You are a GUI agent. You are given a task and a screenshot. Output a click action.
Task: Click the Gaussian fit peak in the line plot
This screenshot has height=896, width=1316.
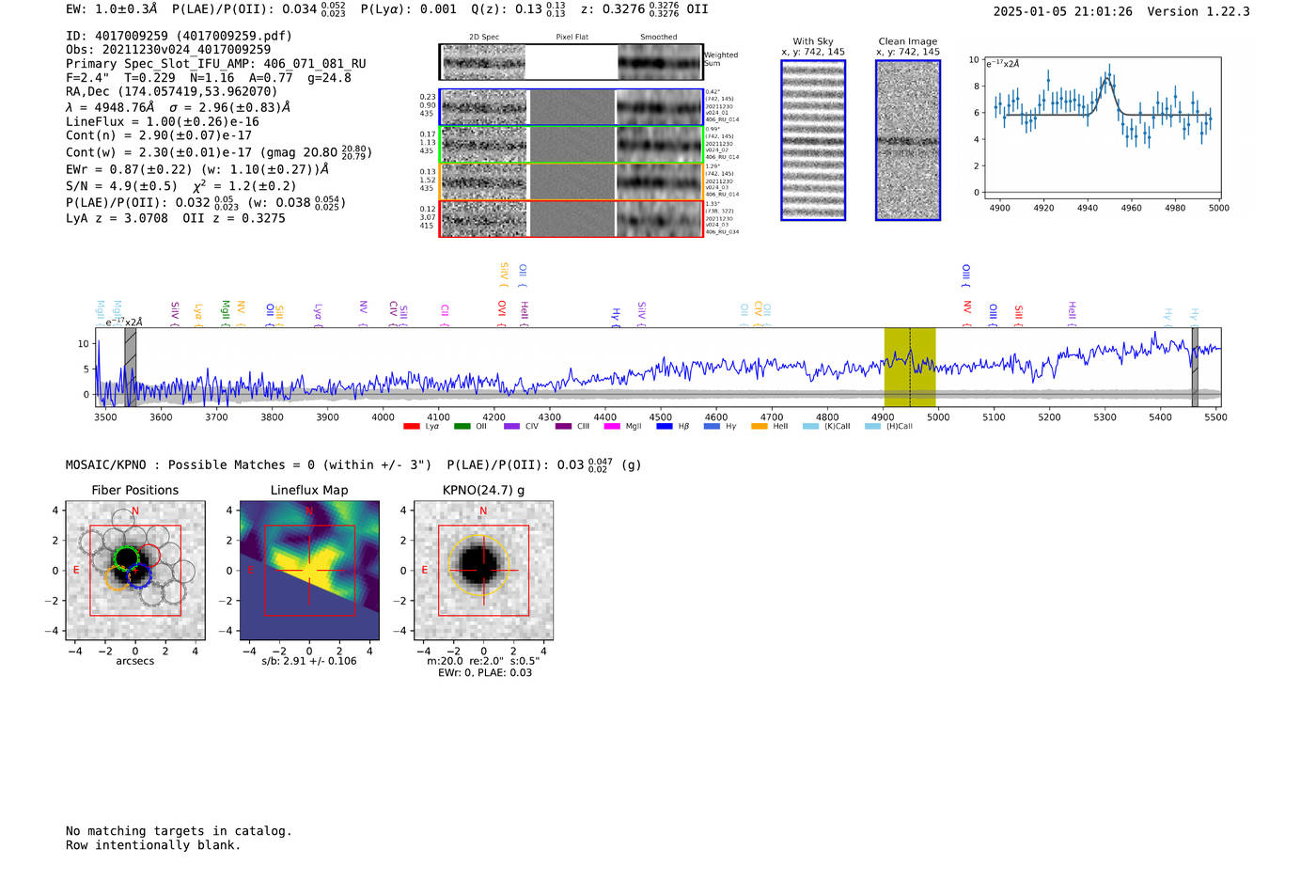[1107, 80]
